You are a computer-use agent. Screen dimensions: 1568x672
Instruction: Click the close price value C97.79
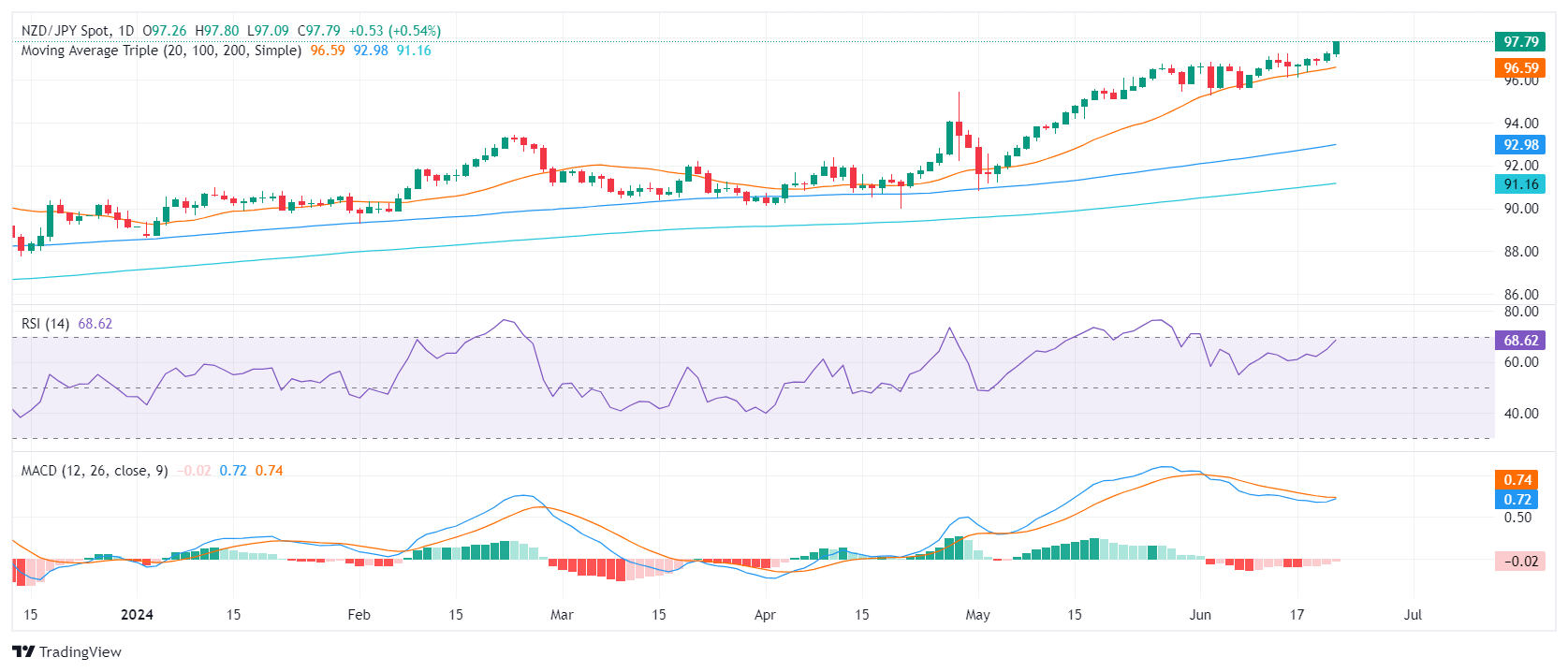[319, 31]
